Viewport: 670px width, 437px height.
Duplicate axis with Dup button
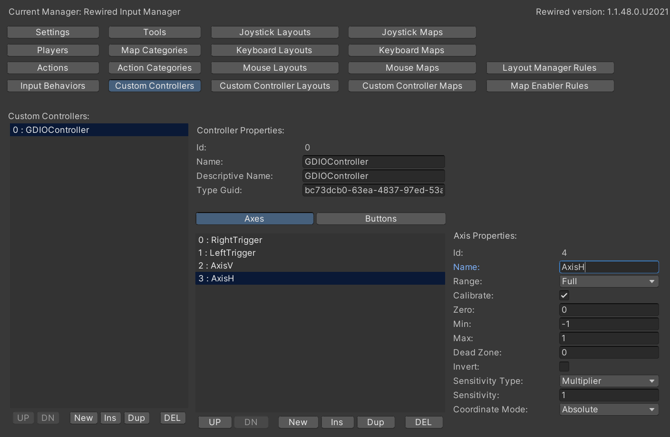pyautogui.click(x=376, y=422)
